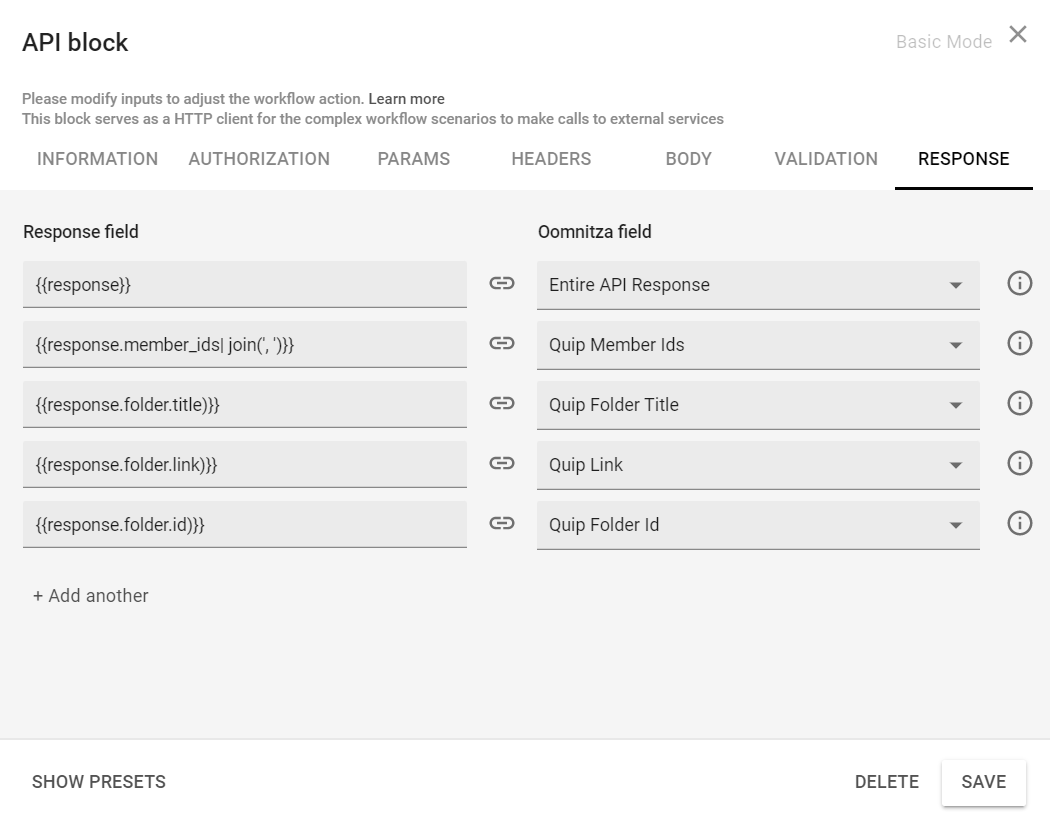1050x820 pixels.
Task: Switch to the VALIDATION tab
Action: (826, 159)
